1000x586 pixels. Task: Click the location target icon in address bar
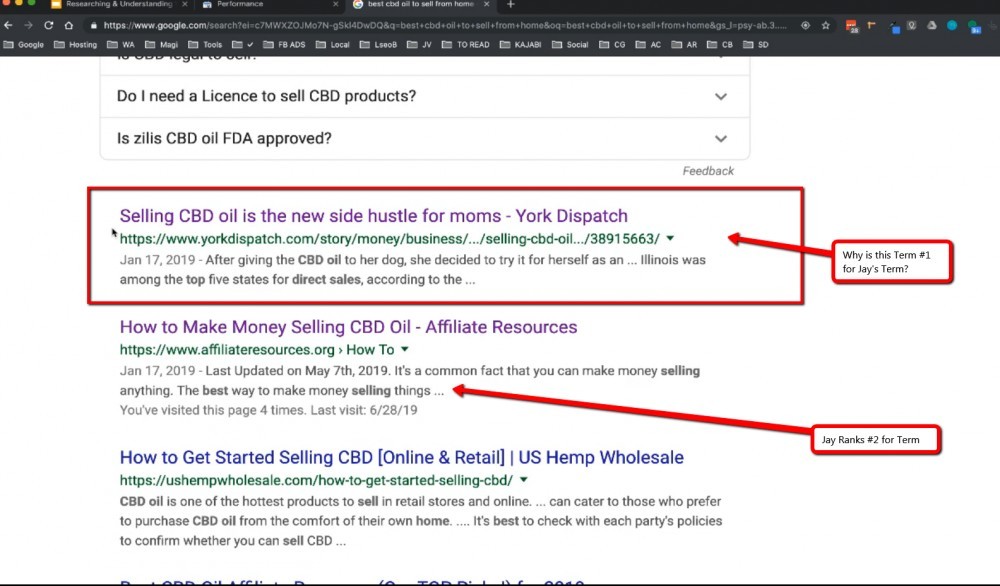pyautogui.click(x=805, y=26)
